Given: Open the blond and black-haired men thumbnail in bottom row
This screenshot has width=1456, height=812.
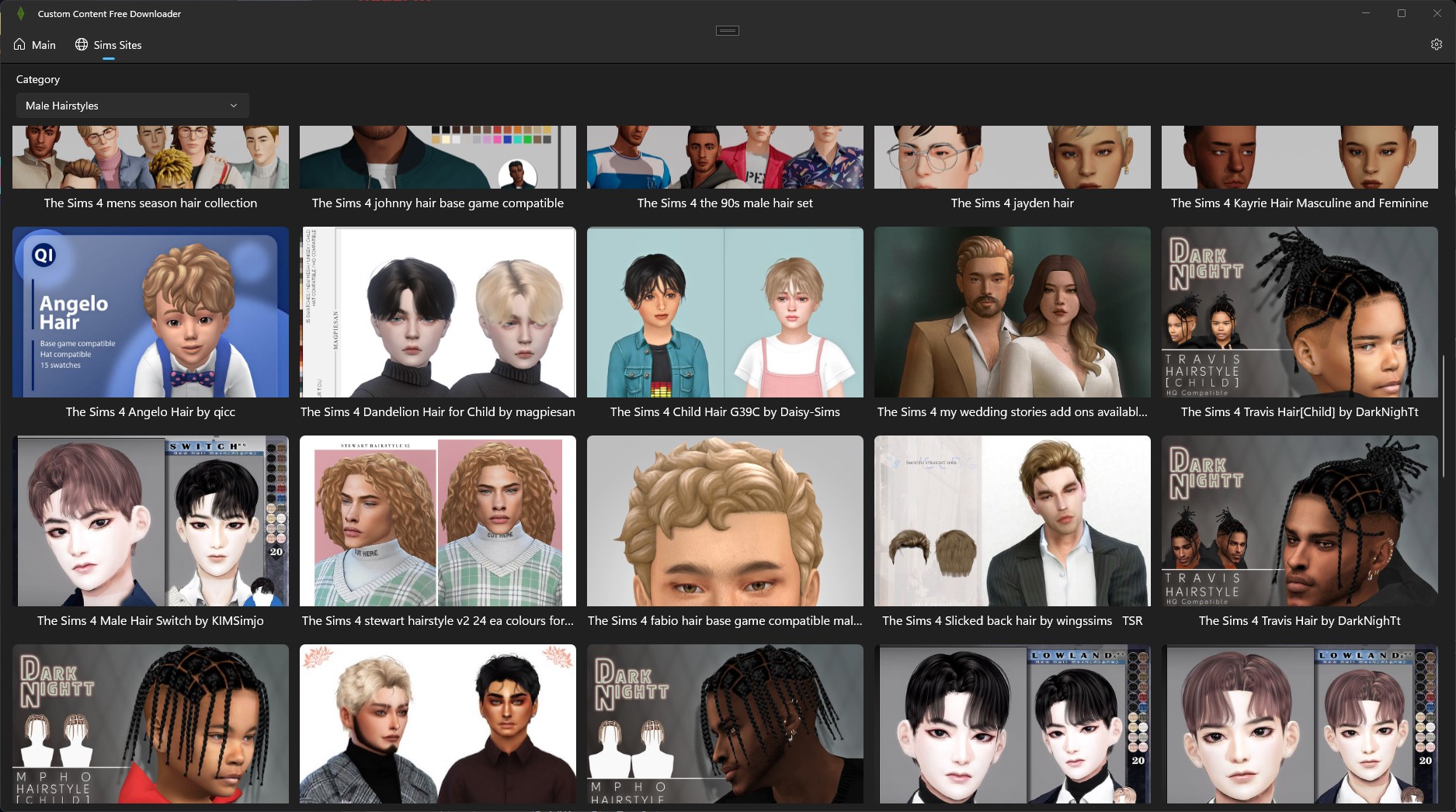Looking at the screenshot, I should pyautogui.click(x=438, y=724).
